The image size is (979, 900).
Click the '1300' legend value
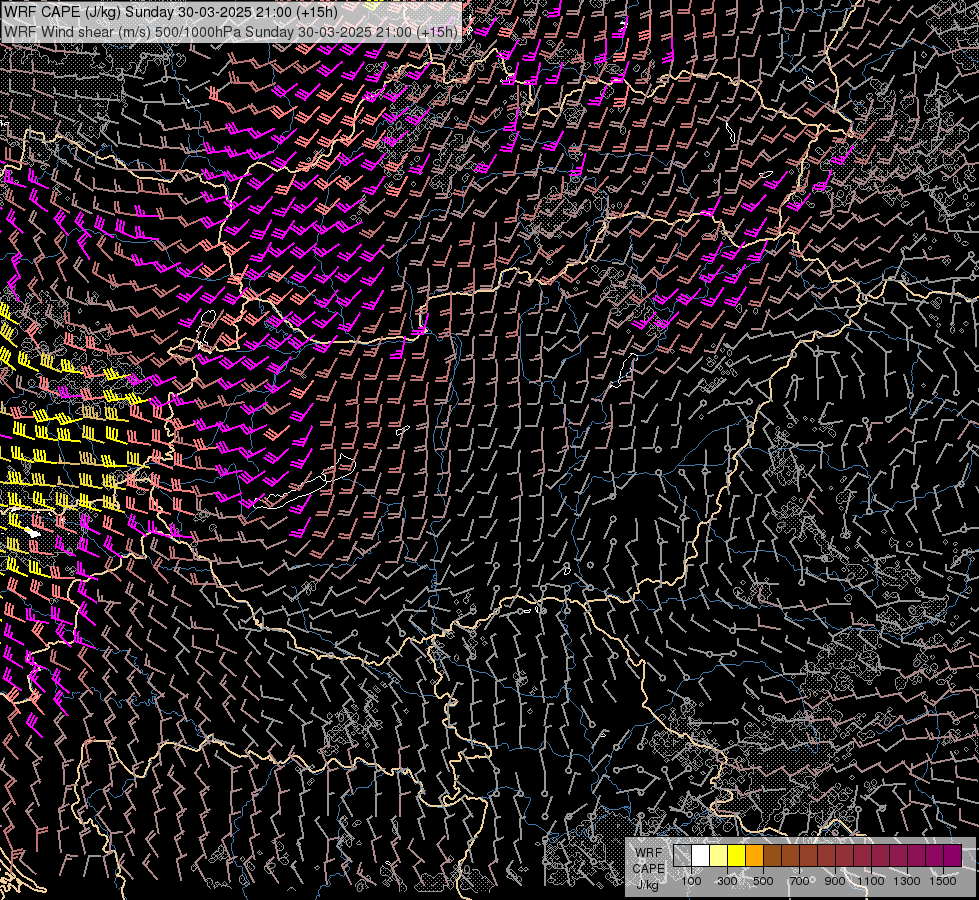click(x=907, y=881)
